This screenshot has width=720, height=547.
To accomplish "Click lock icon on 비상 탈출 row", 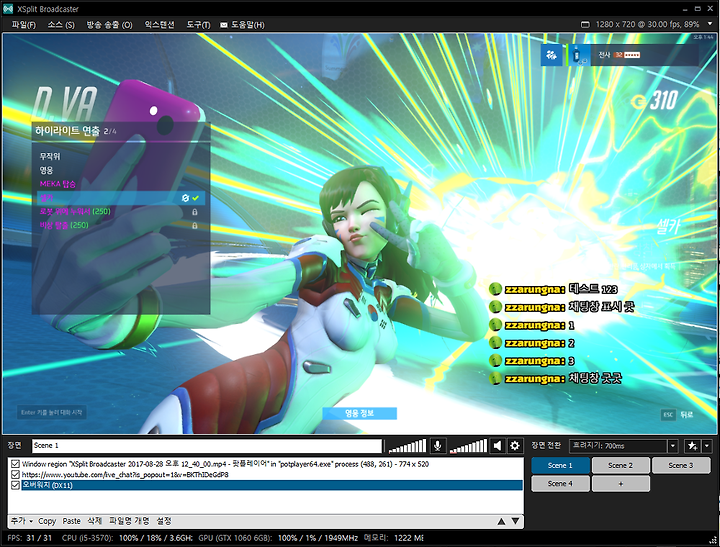I will coord(195,226).
